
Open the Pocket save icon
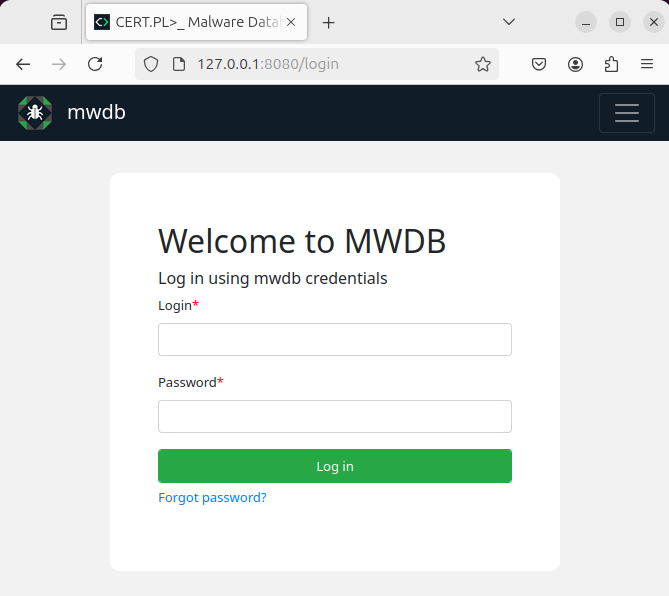pyautogui.click(x=539, y=64)
